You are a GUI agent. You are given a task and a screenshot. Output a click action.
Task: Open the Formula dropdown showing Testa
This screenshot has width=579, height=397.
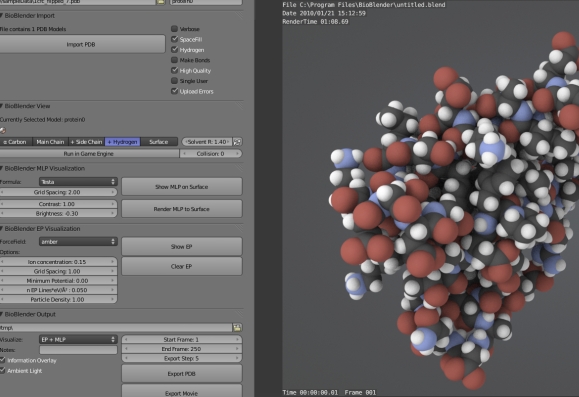click(x=78, y=182)
